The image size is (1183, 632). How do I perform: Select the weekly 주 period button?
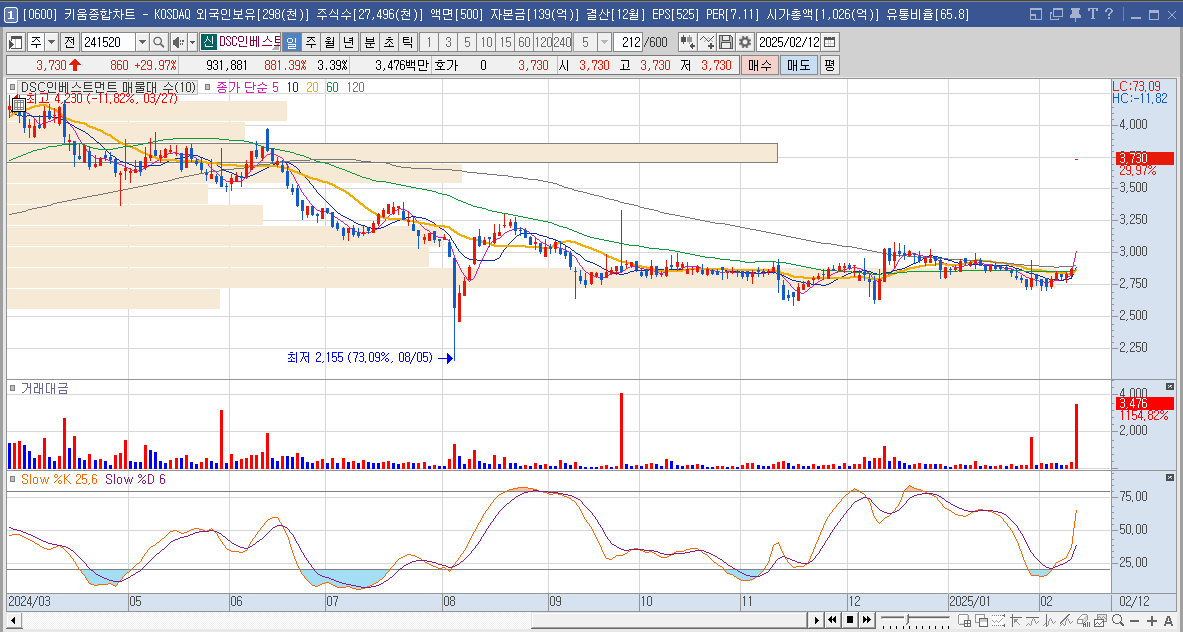tap(311, 42)
